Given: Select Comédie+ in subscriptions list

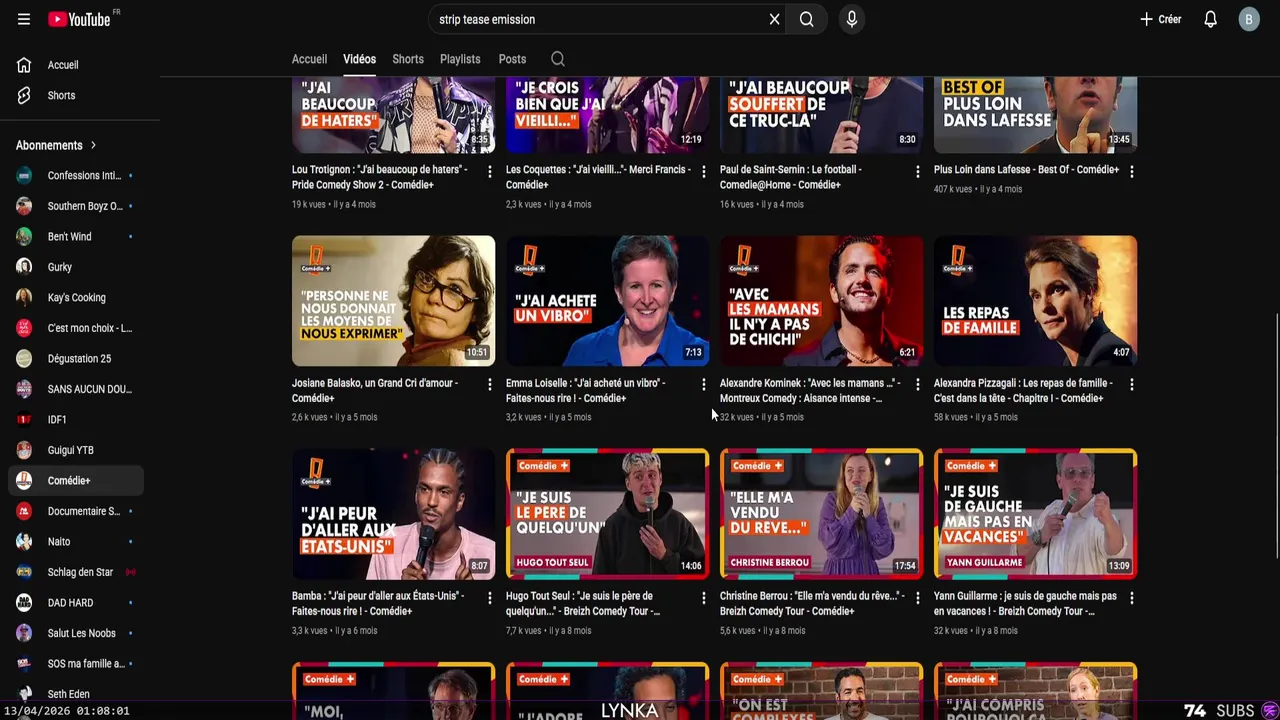Looking at the screenshot, I should tap(76, 481).
